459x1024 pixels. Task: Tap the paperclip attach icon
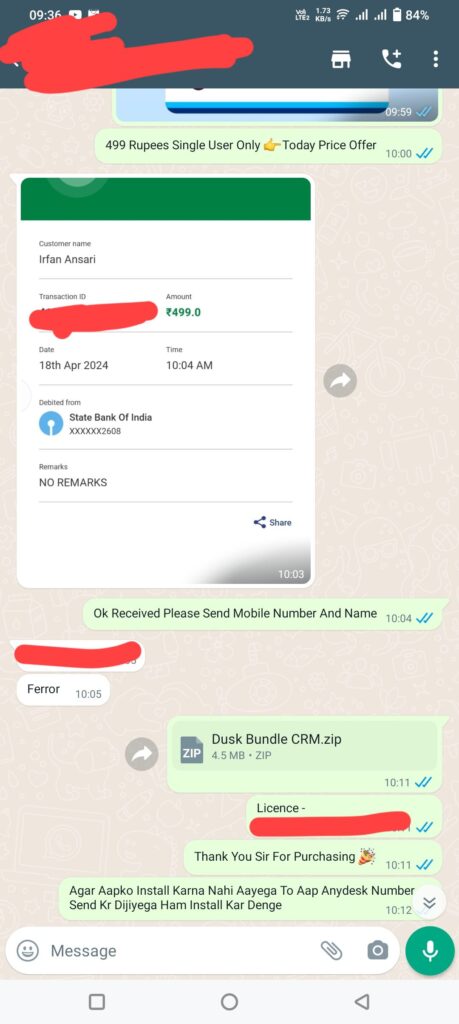coord(331,951)
